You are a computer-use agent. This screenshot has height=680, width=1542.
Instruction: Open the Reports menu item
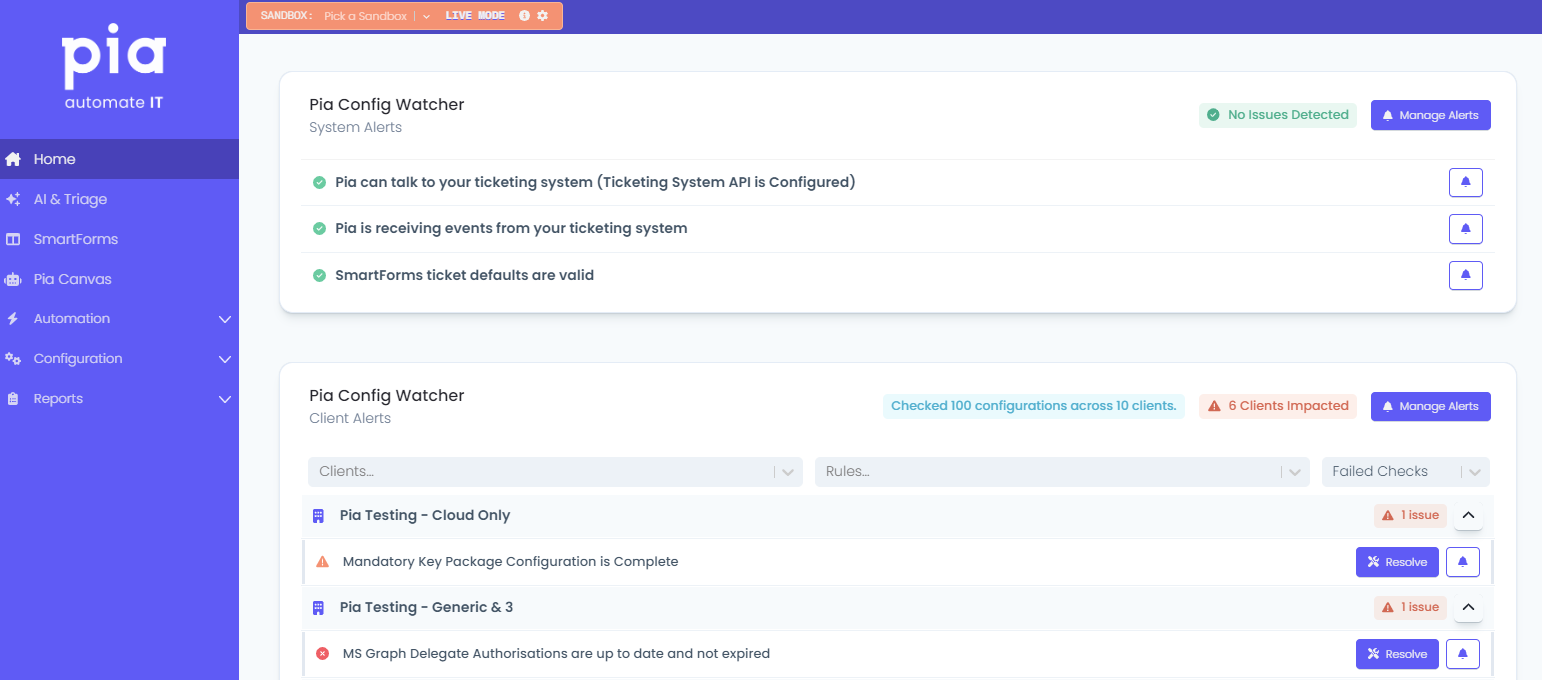coord(119,399)
